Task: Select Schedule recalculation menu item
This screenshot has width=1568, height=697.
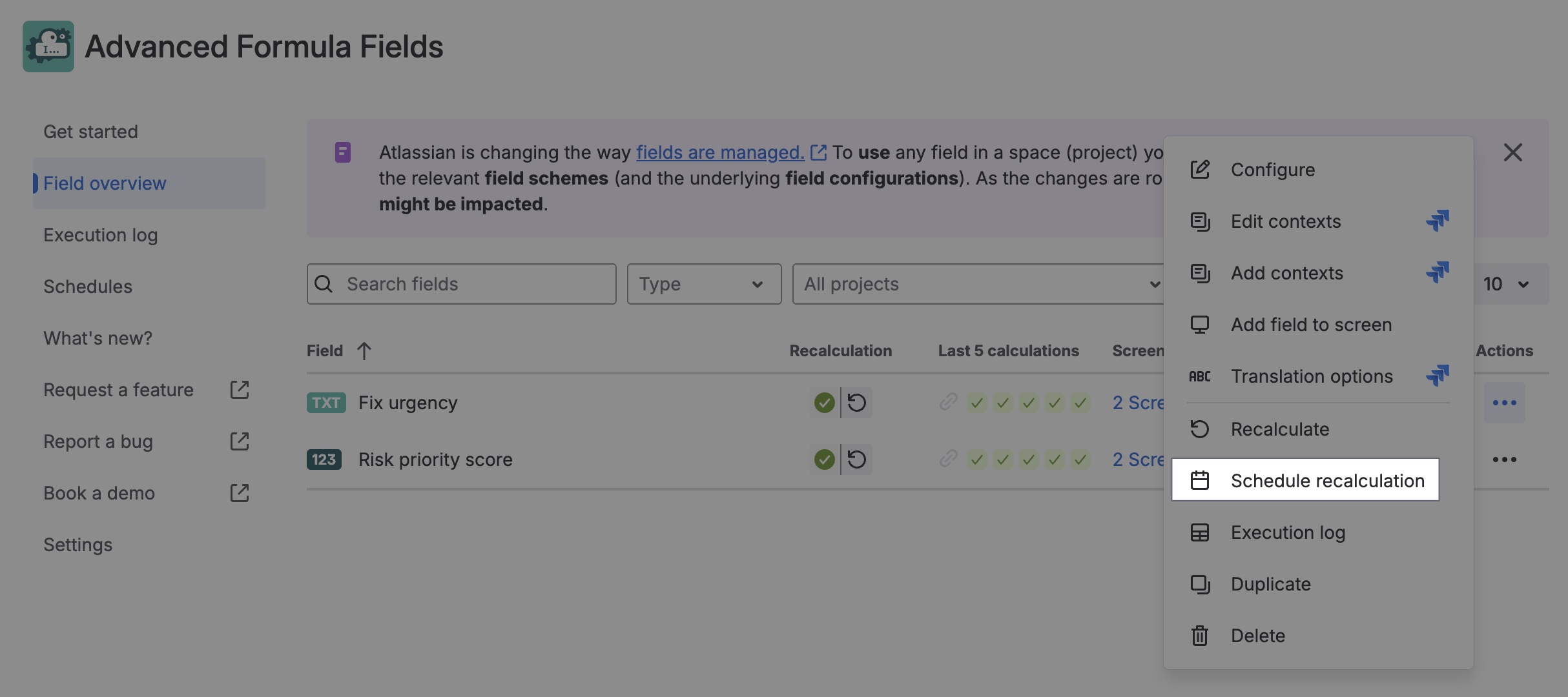Action: (1306, 480)
